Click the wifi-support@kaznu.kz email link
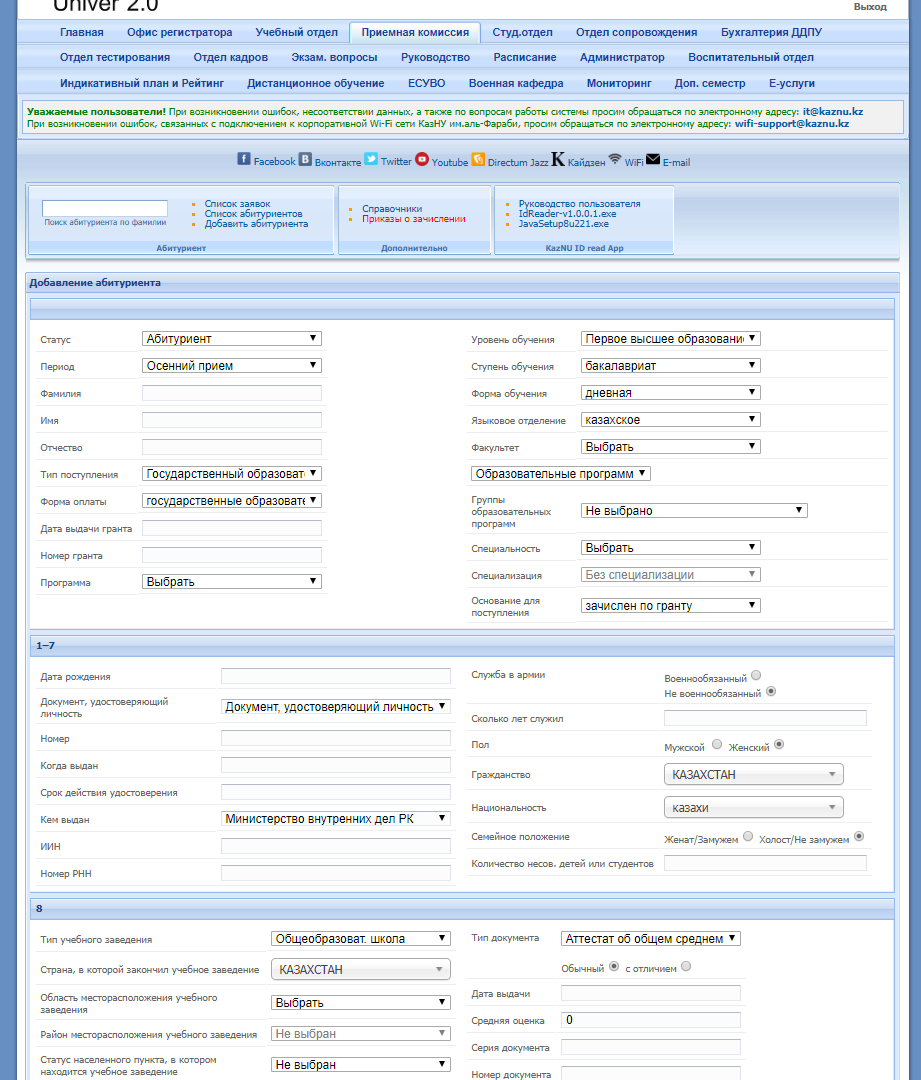The height and width of the screenshot is (1080, 921). point(792,124)
